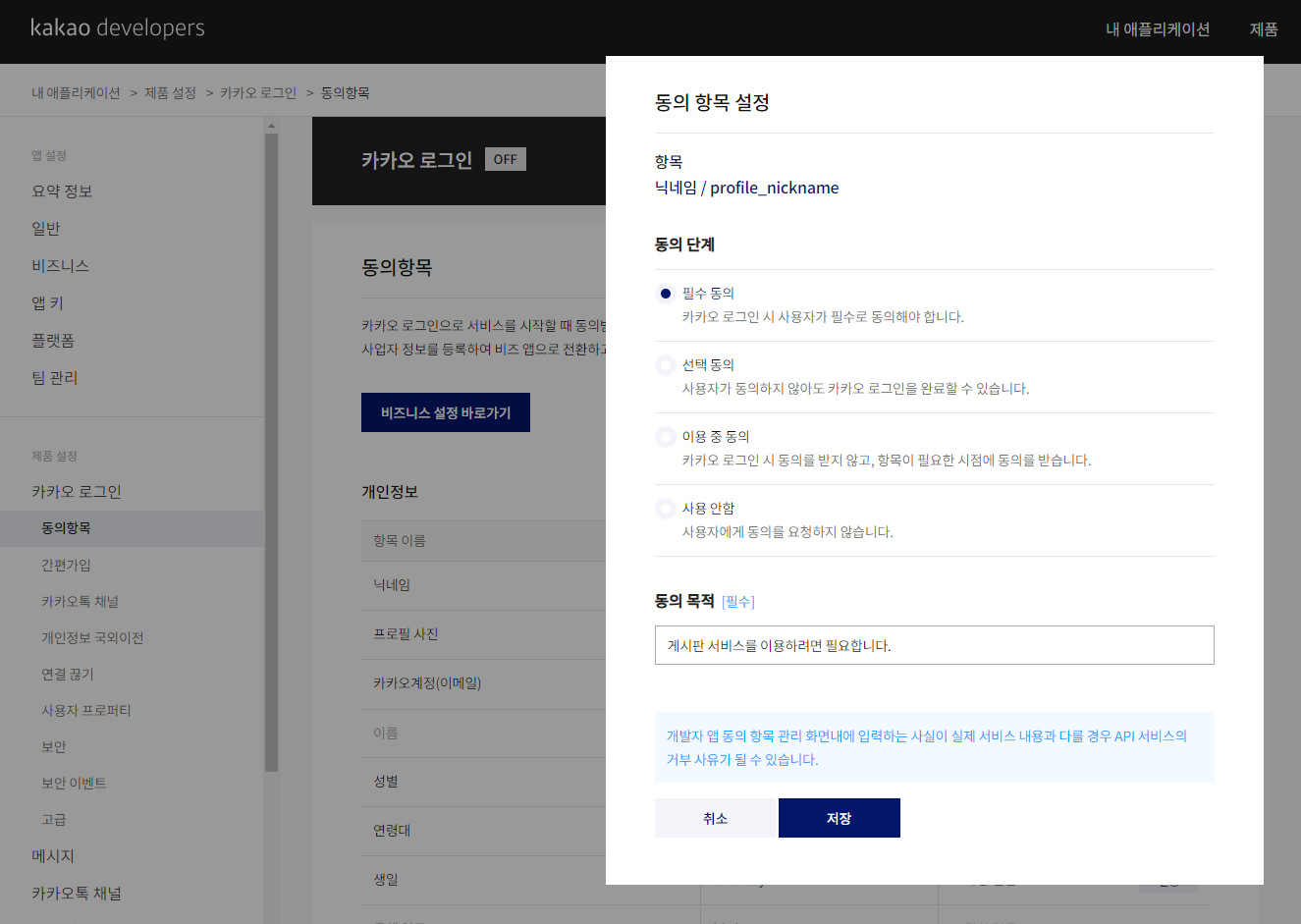
Task: Select 카카오 로그인 in sidebar product settings
Action: 77,492
